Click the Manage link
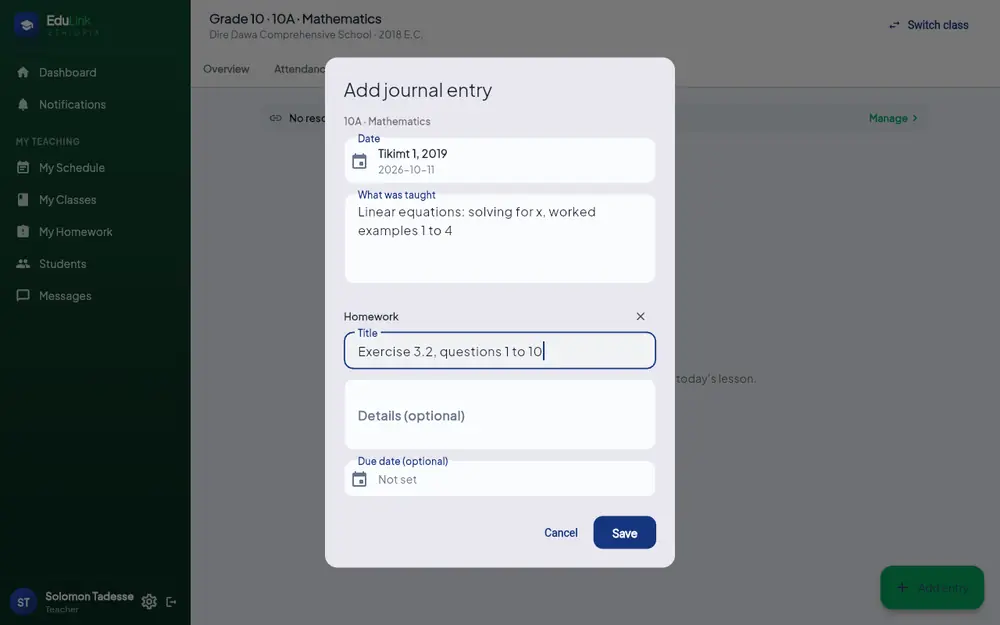 click(x=893, y=118)
